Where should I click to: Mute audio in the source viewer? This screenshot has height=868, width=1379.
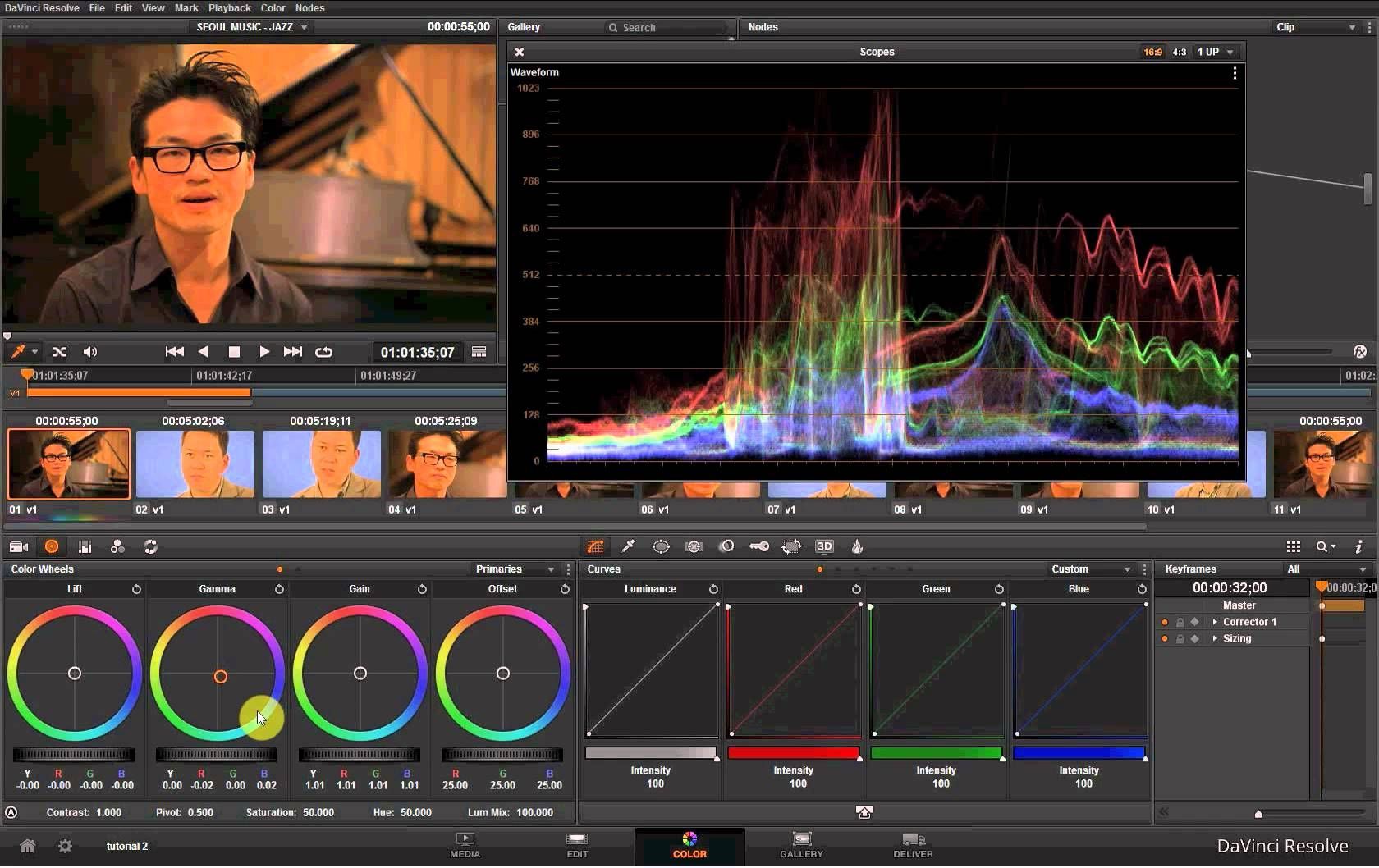click(90, 352)
